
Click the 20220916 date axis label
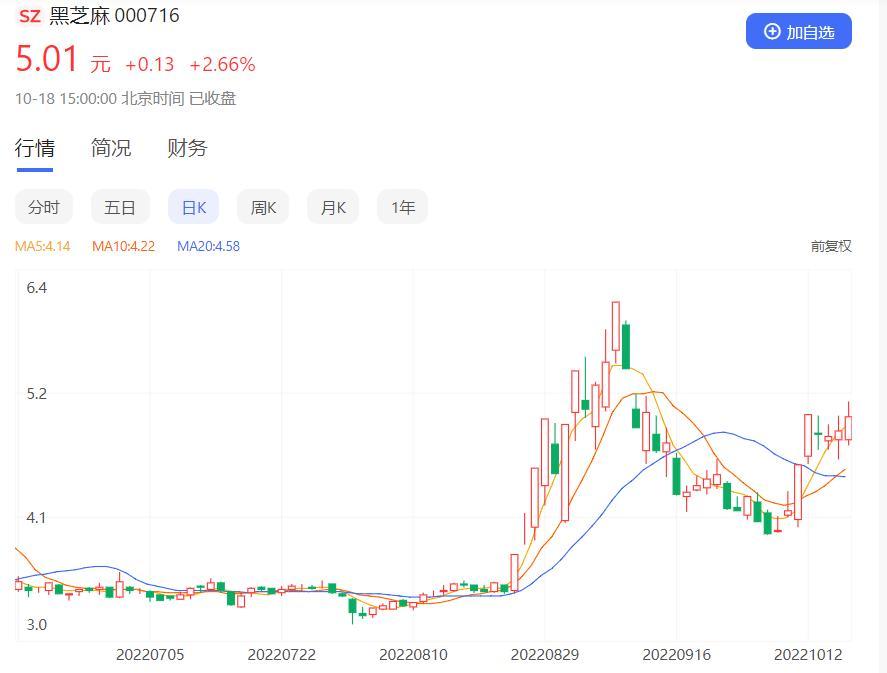click(677, 655)
